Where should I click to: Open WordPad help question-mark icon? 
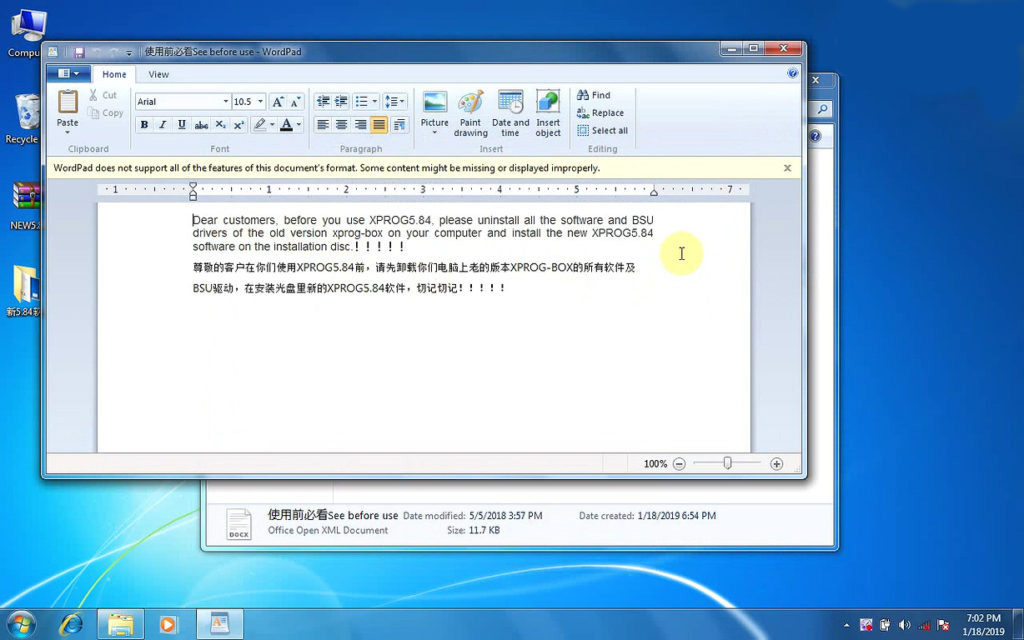pyautogui.click(x=792, y=73)
